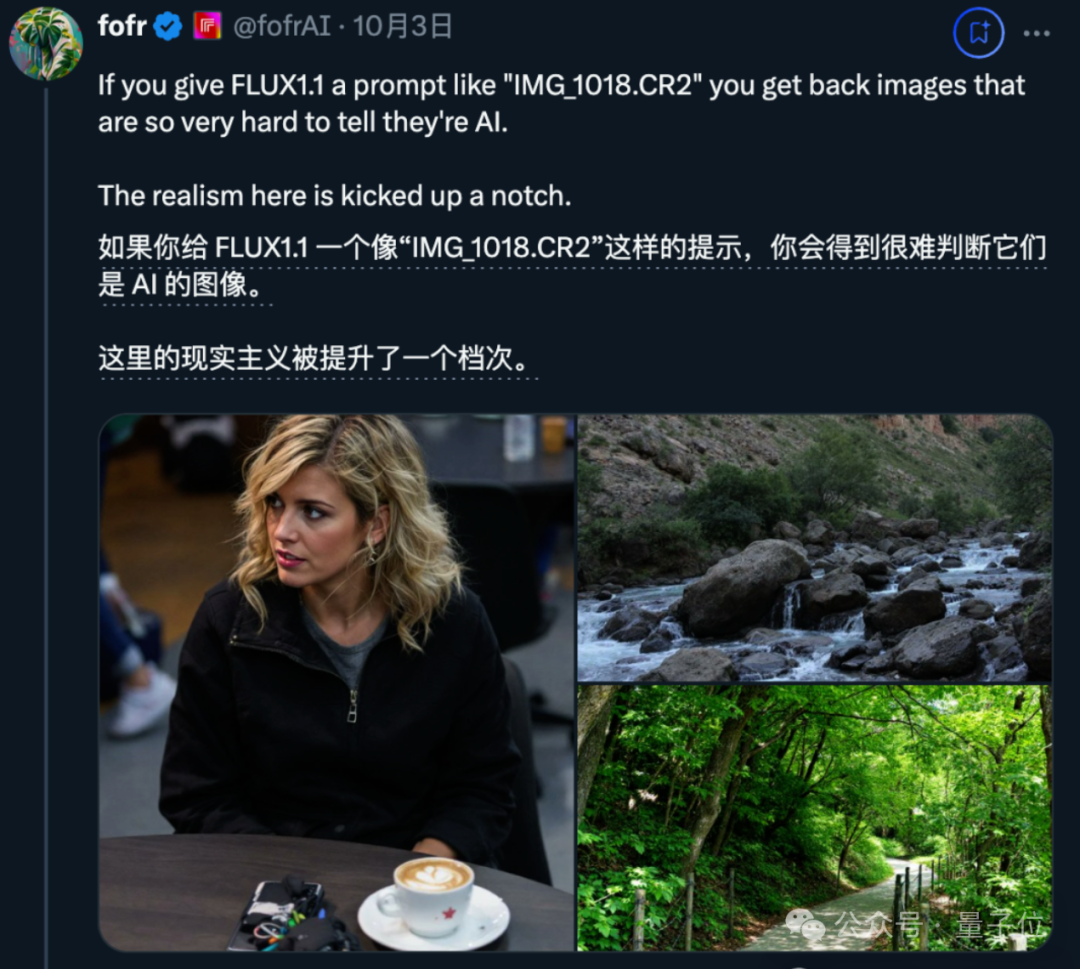The height and width of the screenshot is (969, 1080).
Task: Click the translated line 如果你给 FLUX1.1
Action: 572,247
